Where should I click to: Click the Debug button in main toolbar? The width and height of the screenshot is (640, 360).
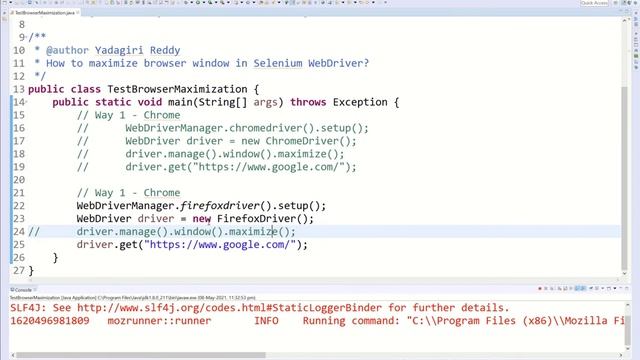(x=186, y=2)
